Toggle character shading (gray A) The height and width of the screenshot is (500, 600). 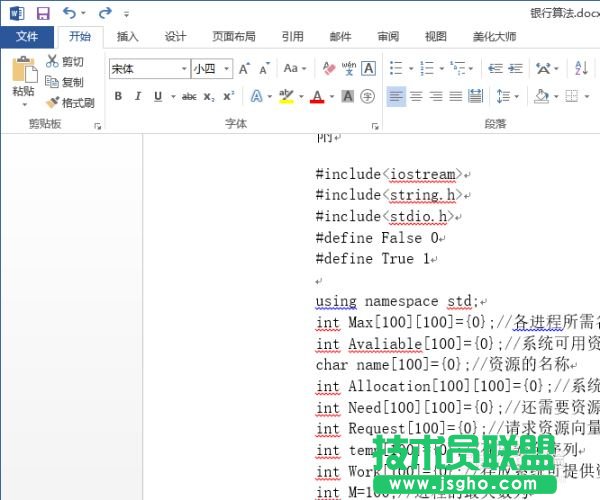(x=348, y=96)
